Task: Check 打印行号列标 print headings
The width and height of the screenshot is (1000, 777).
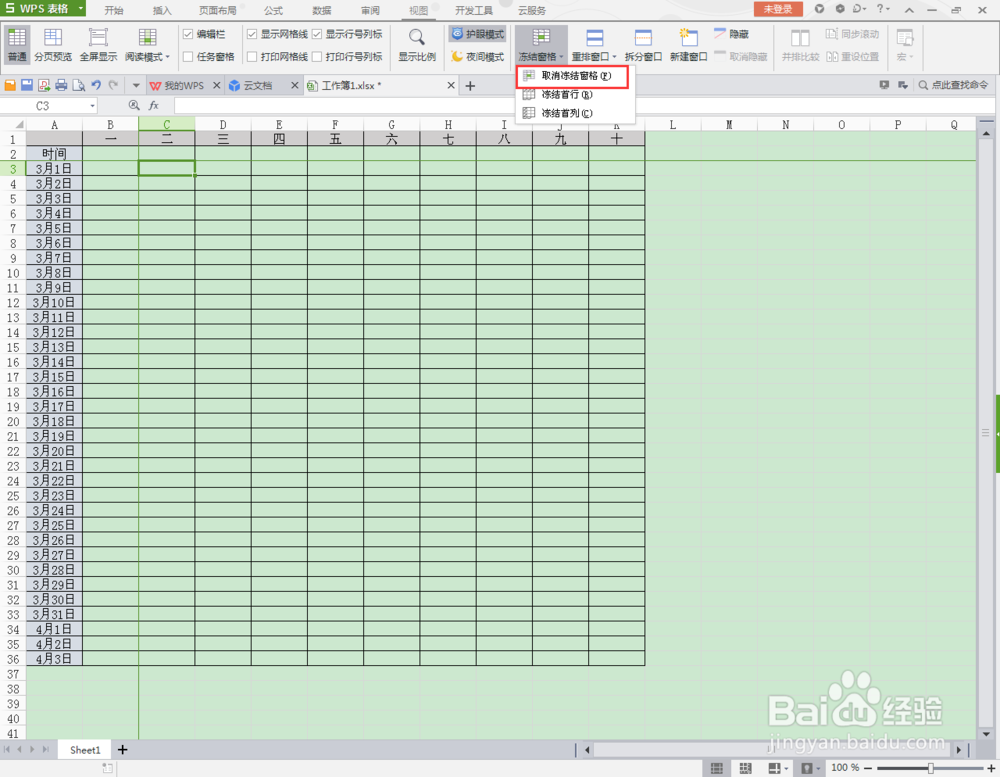Action: point(317,57)
